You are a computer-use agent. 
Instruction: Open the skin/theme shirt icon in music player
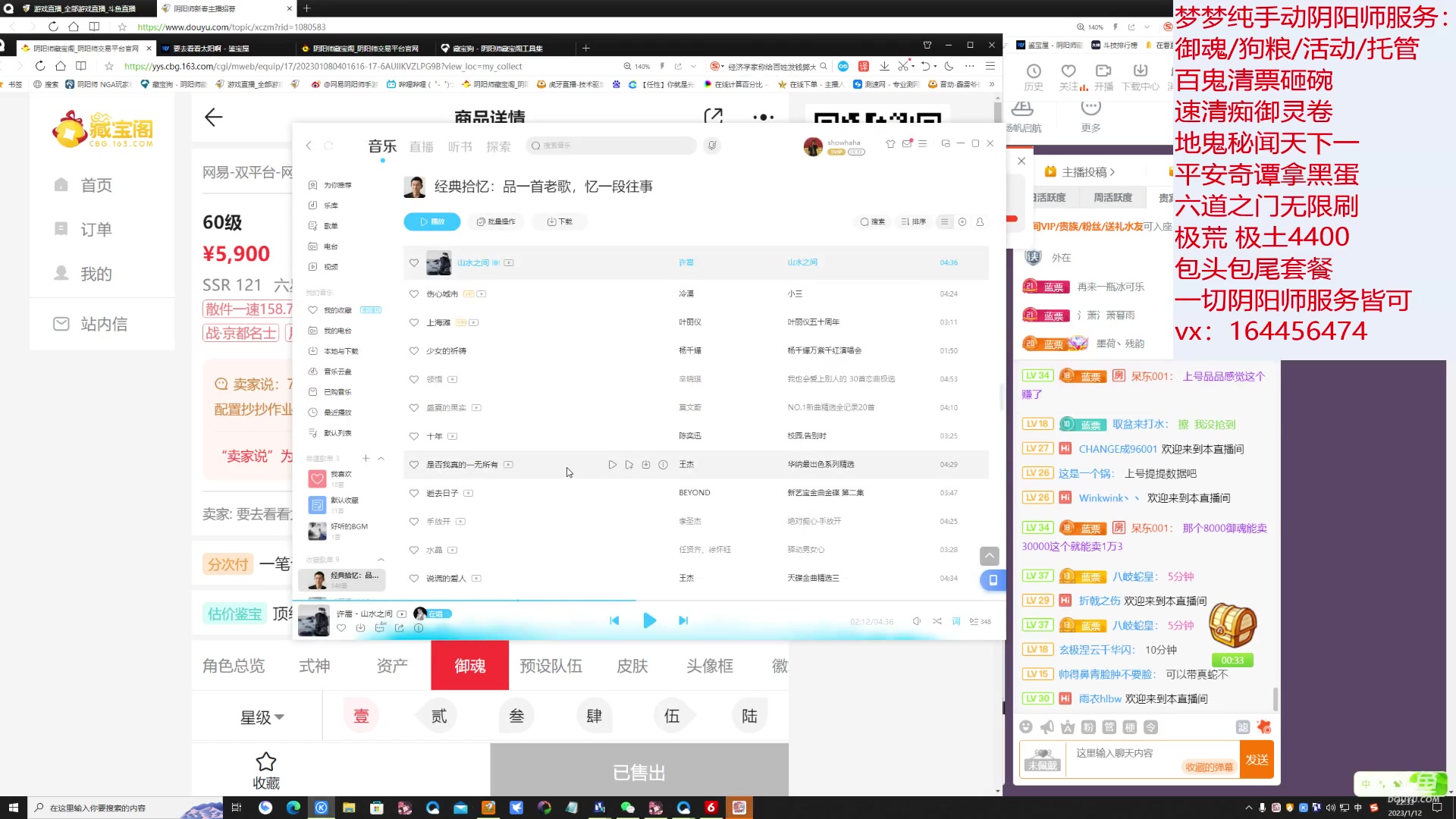pyautogui.click(x=890, y=143)
